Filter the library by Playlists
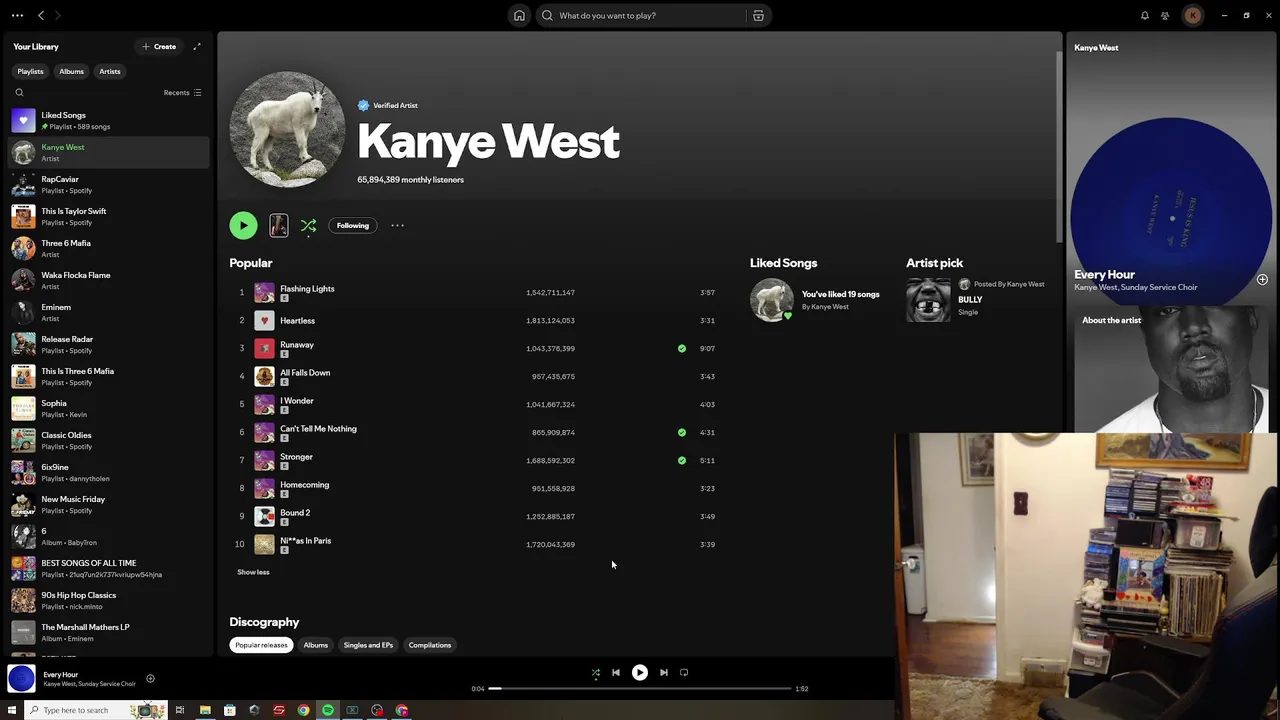The height and width of the screenshot is (720, 1280). [30, 71]
